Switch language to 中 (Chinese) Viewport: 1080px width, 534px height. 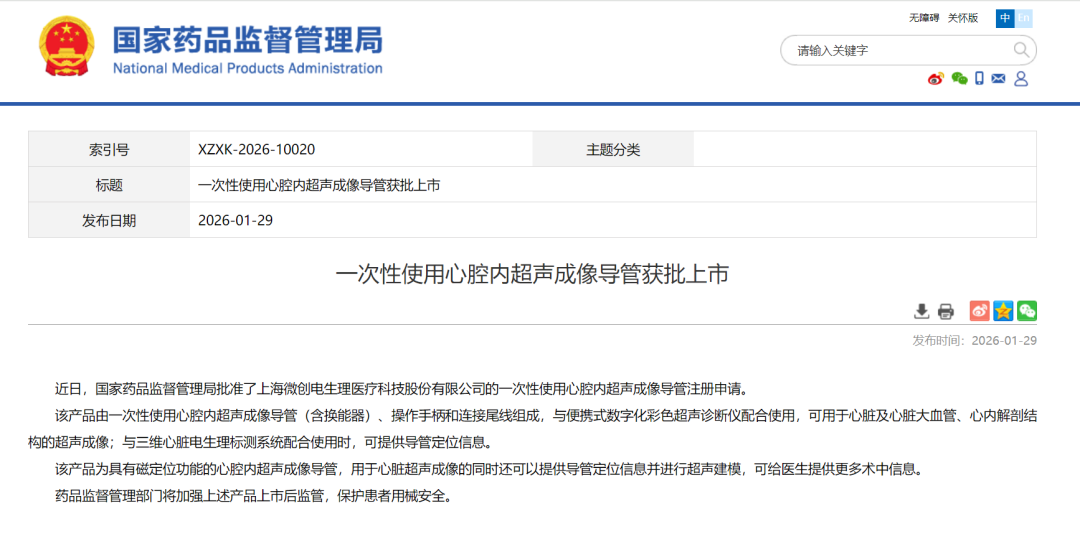click(x=1005, y=18)
